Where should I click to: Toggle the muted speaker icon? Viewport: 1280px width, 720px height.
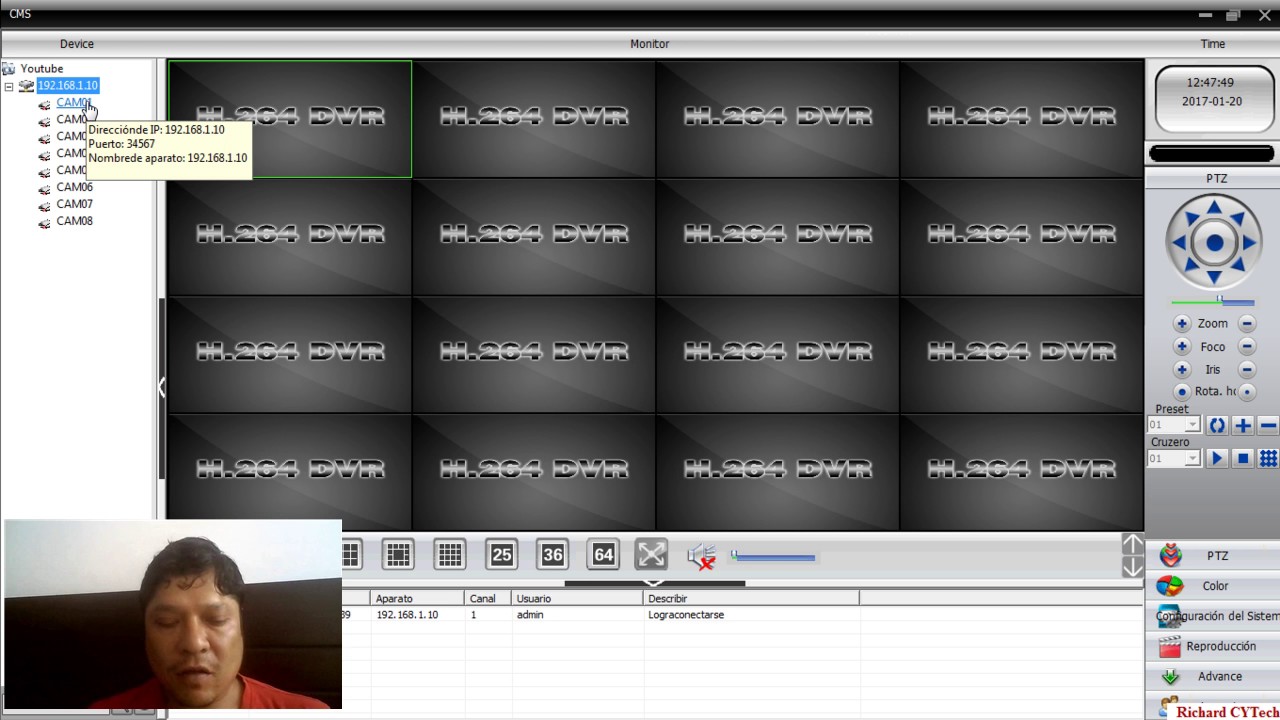coord(702,556)
